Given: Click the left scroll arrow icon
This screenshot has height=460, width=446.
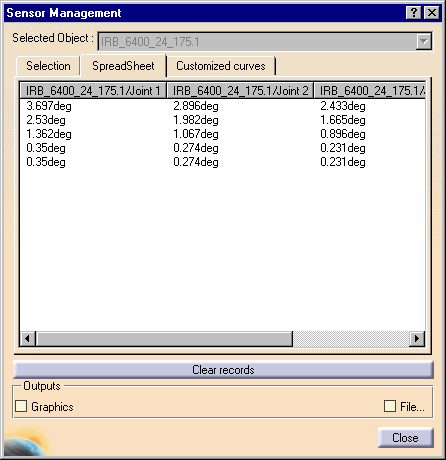Looking at the screenshot, I should [x=28, y=339].
